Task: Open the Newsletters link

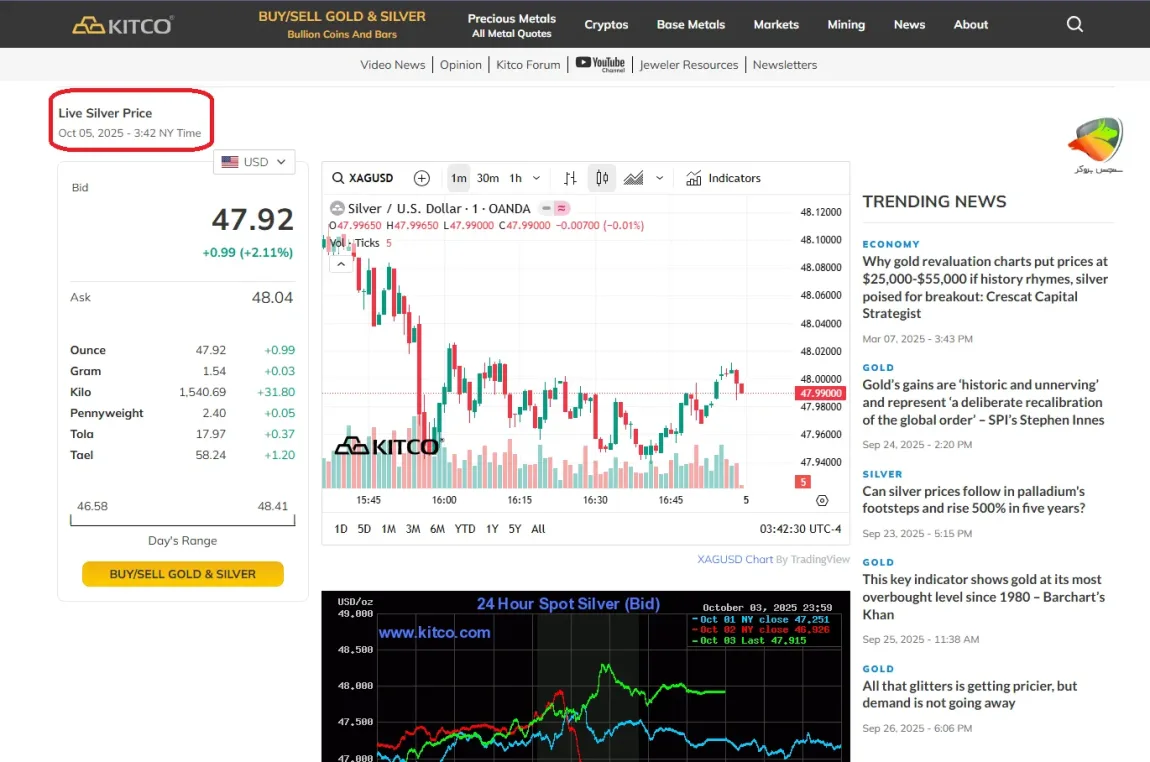Action: [x=785, y=65]
